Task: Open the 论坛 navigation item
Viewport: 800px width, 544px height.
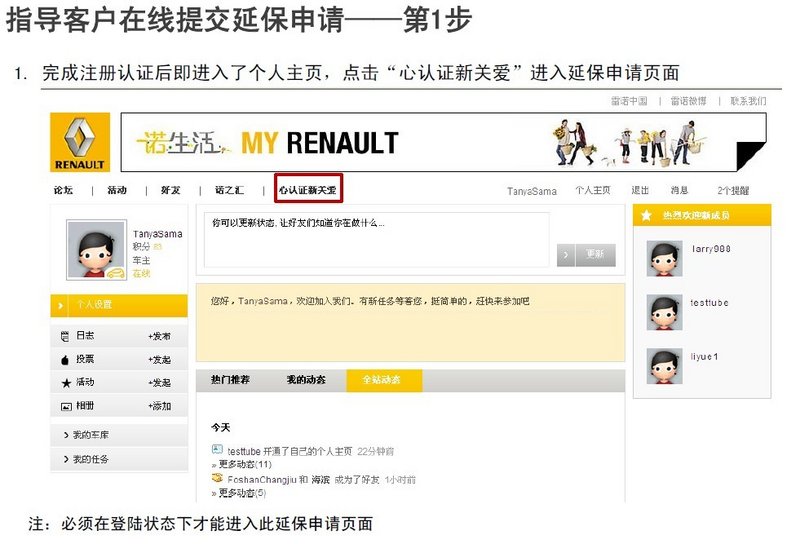Action: (x=63, y=190)
